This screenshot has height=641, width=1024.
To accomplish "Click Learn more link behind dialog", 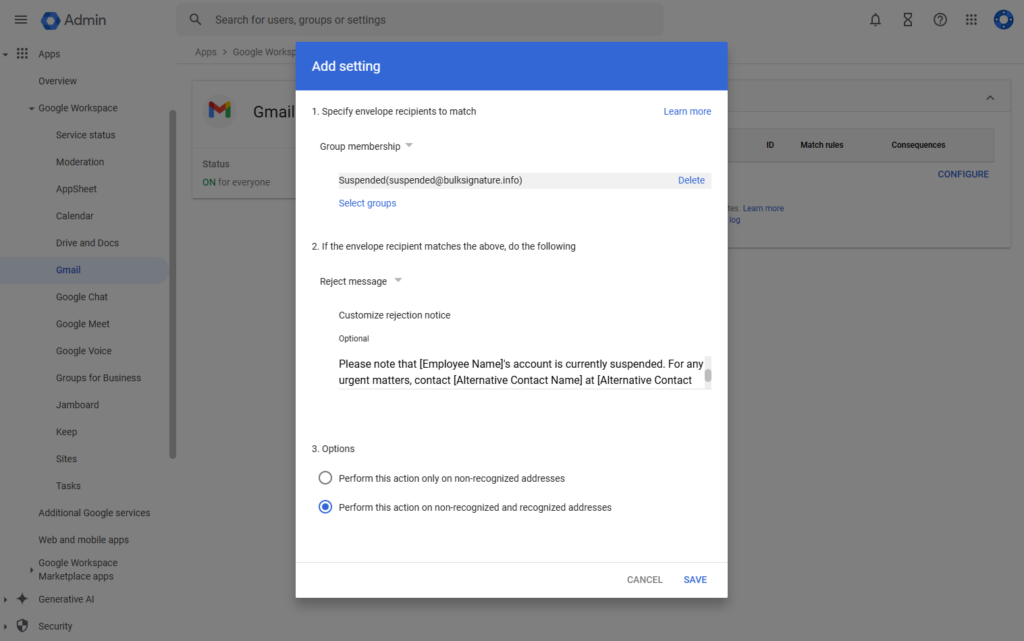I will click(763, 208).
